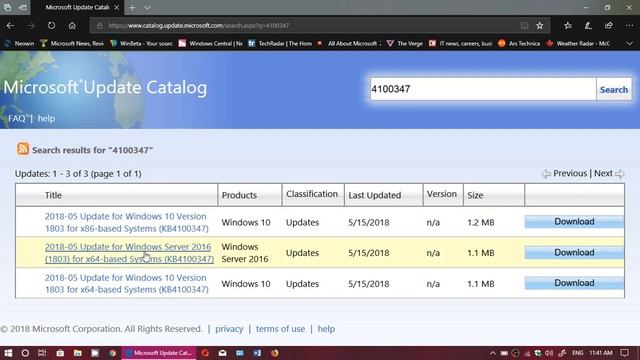Open Action Center notifications icon
Image resolution: width=640 pixels, height=360 pixels.
(624, 353)
